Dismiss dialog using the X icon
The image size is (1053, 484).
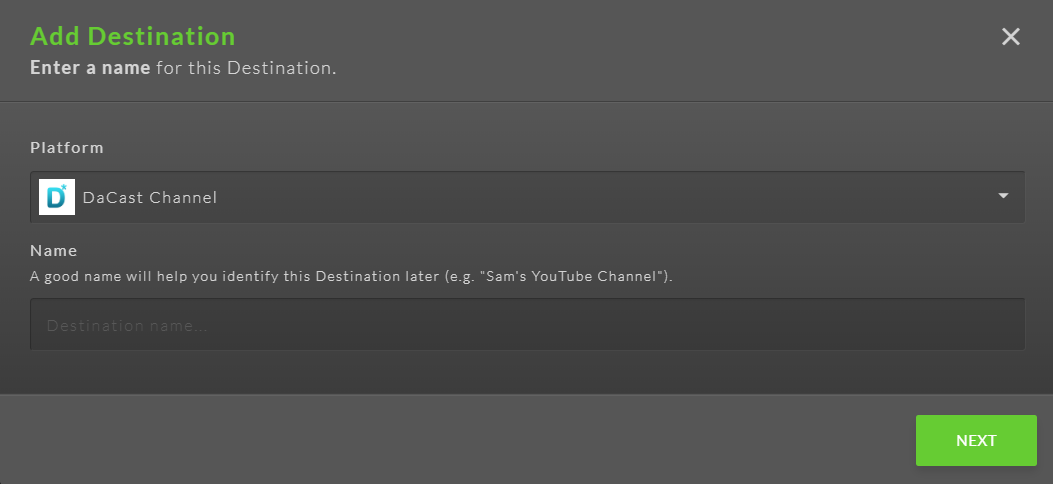[1011, 36]
